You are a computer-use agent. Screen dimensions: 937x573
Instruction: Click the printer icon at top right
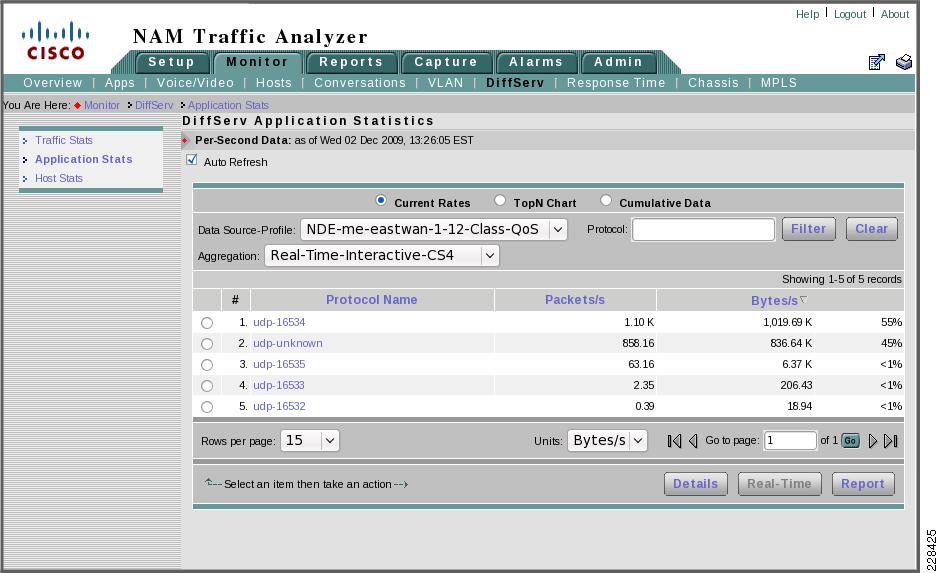point(904,62)
